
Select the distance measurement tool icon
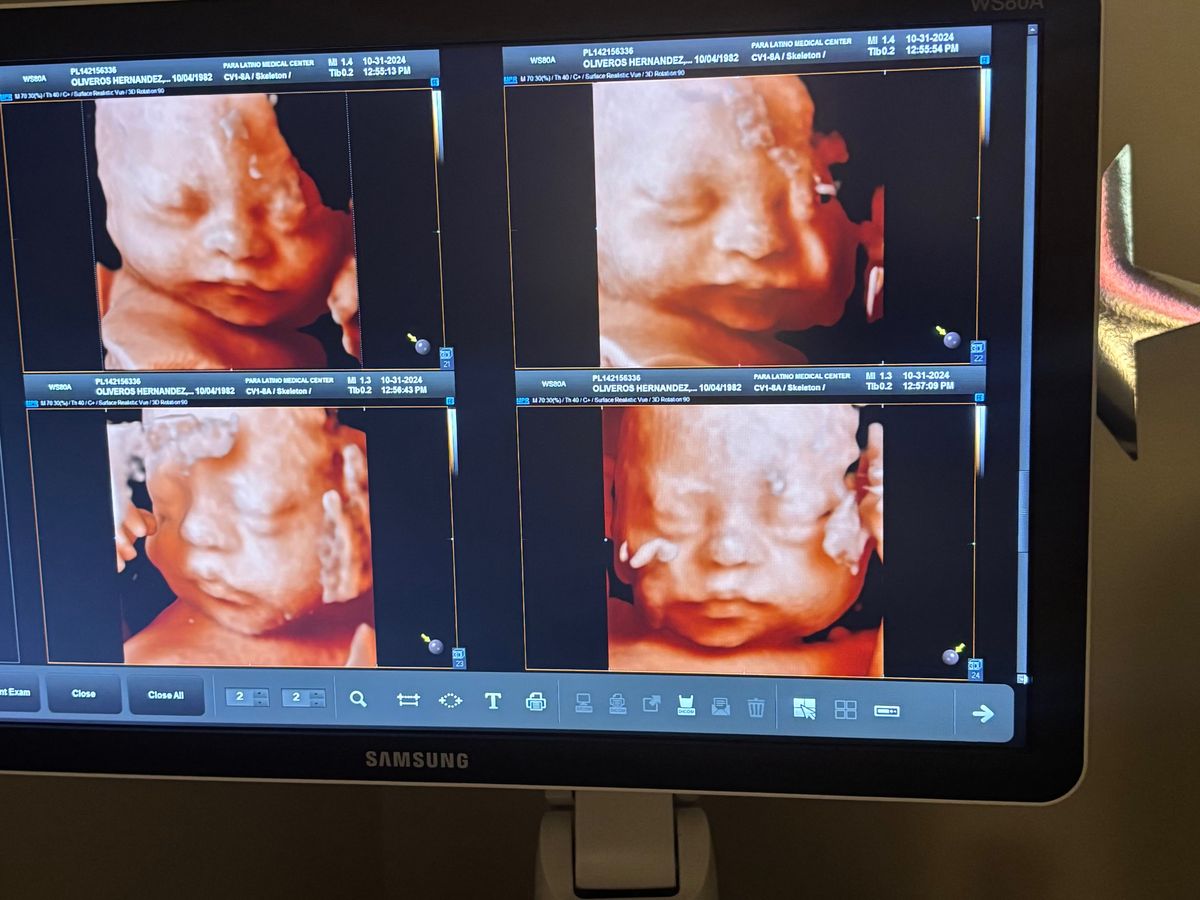408,700
